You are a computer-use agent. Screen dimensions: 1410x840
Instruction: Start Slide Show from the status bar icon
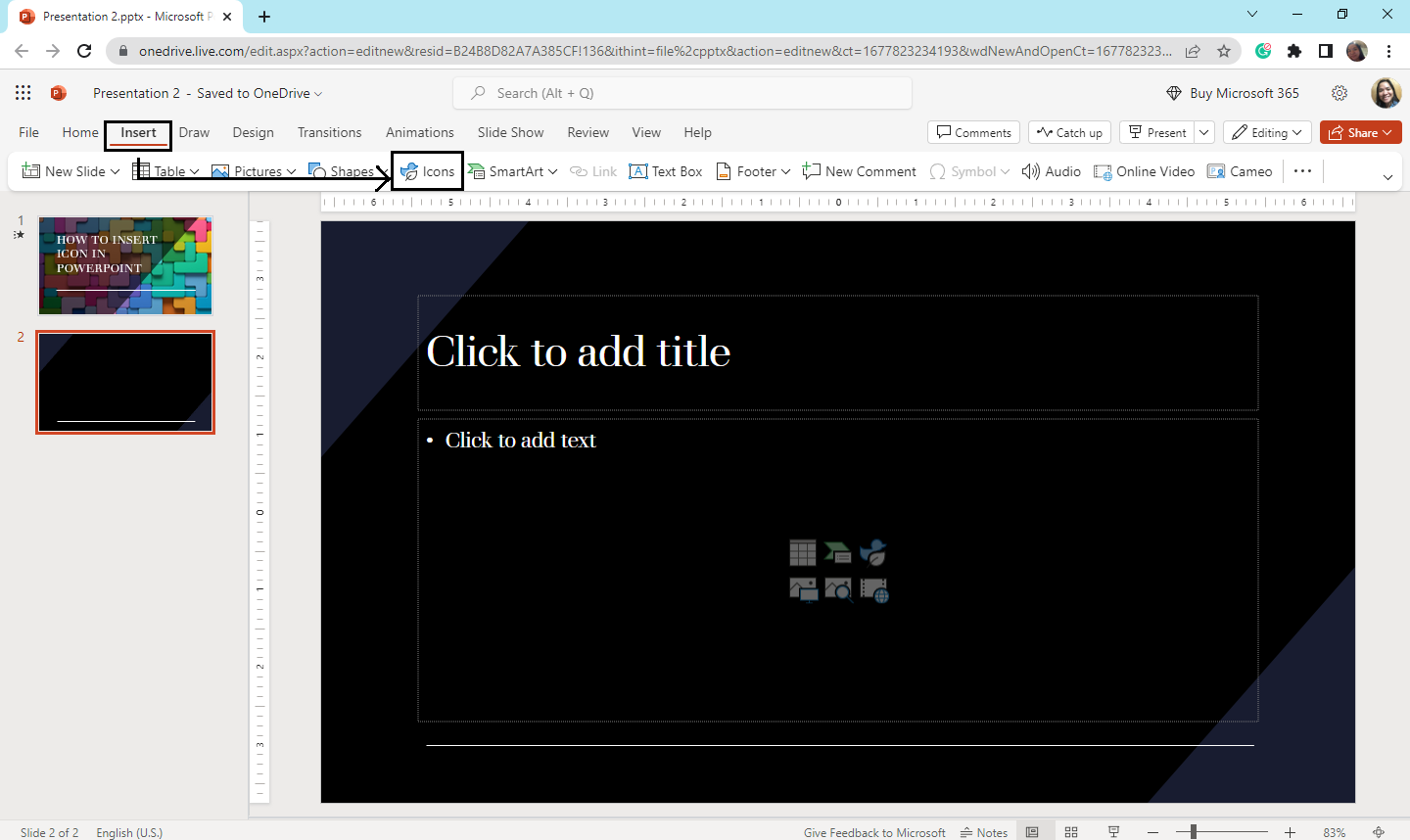point(1112,831)
